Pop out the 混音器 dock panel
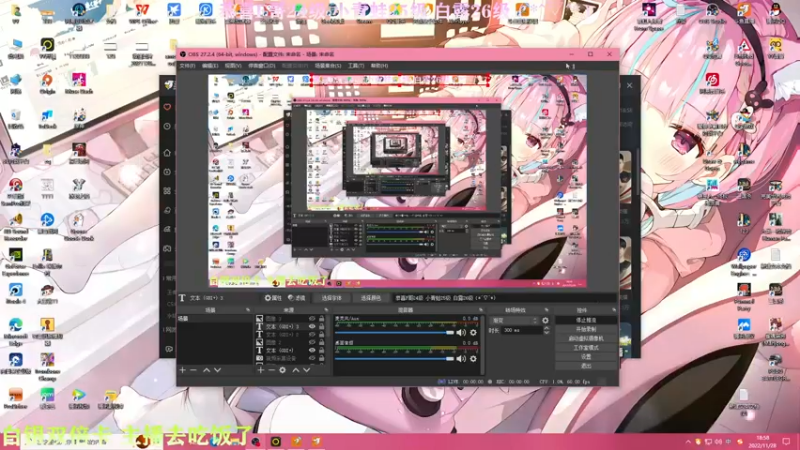Screen dimensions: 800x450 [481, 310]
